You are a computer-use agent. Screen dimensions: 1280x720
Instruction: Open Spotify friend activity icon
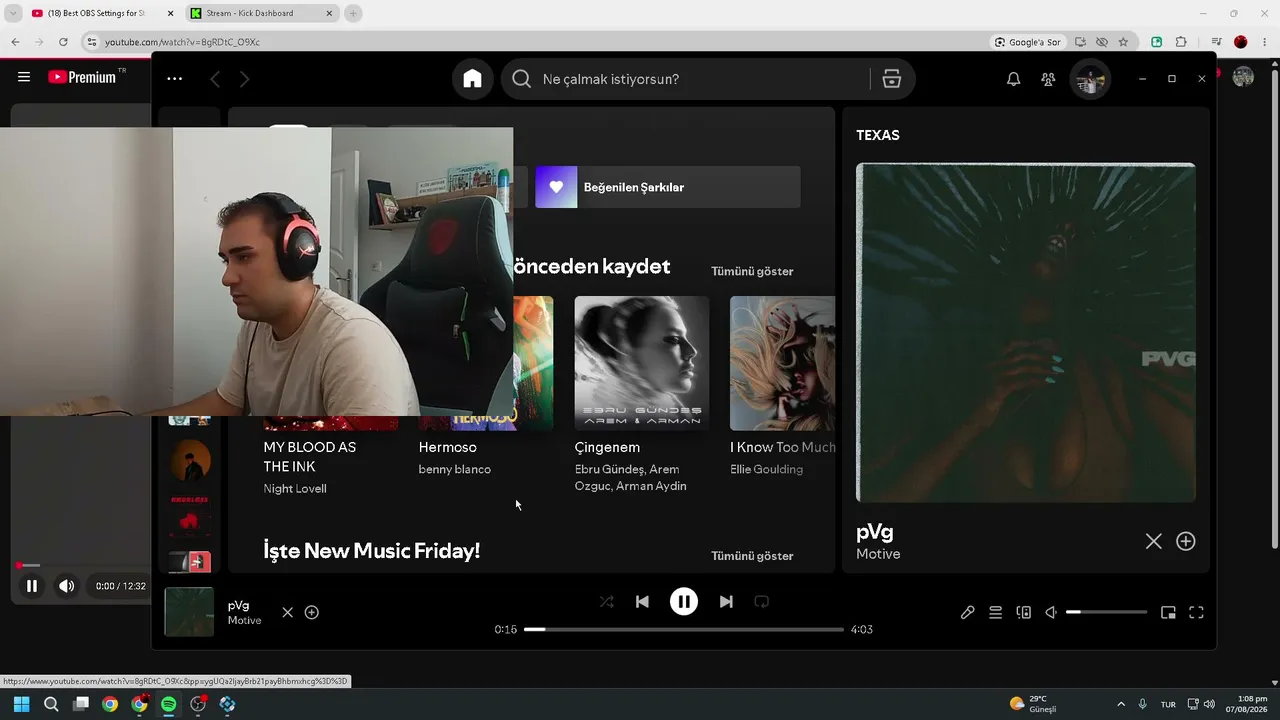click(x=1048, y=79)
